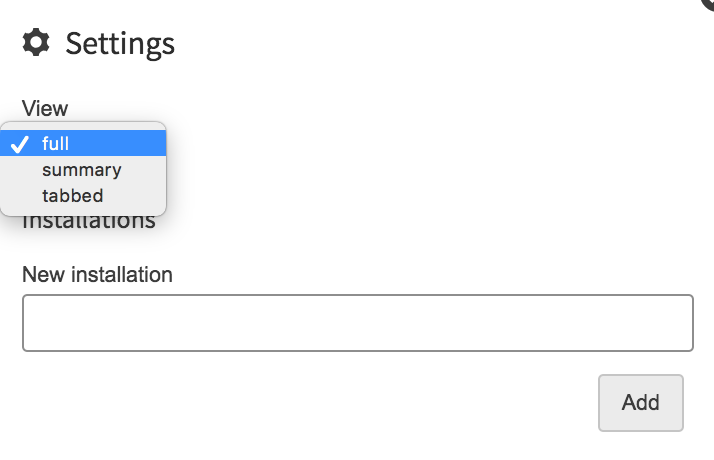Switch the view mode to tabbed
The width and height of the screenshot is (714, 460).
point(83,196)
